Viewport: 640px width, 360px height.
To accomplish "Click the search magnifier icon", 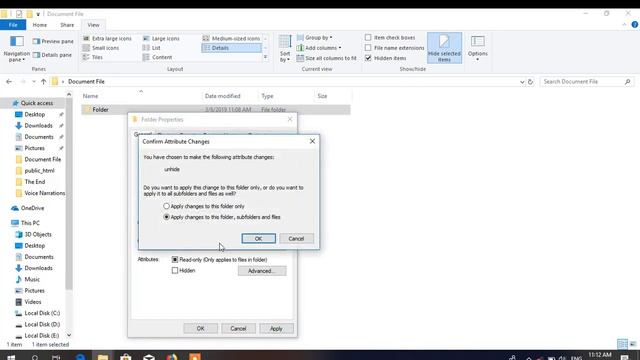I will (x=627, y=82).
